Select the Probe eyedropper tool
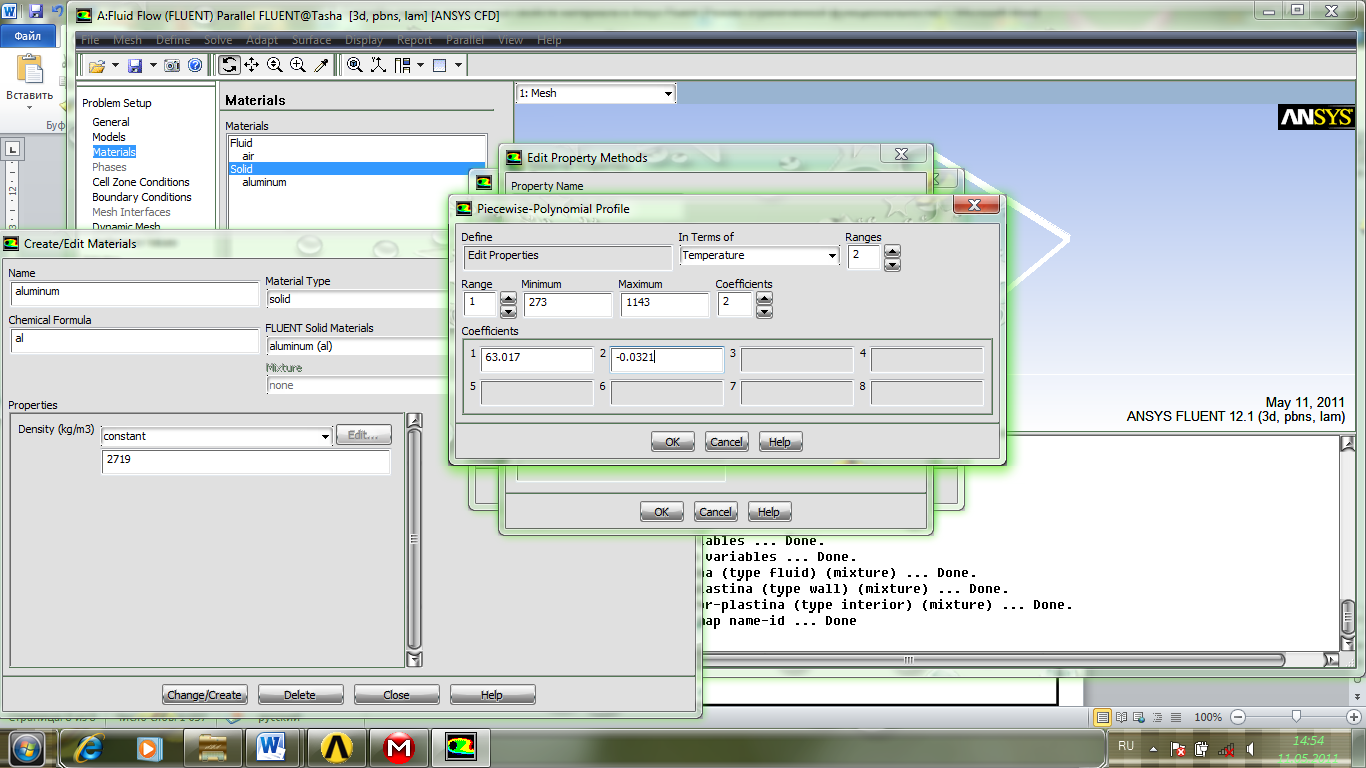This screenshot has width=1366, height=768. (x=321, y=65)
